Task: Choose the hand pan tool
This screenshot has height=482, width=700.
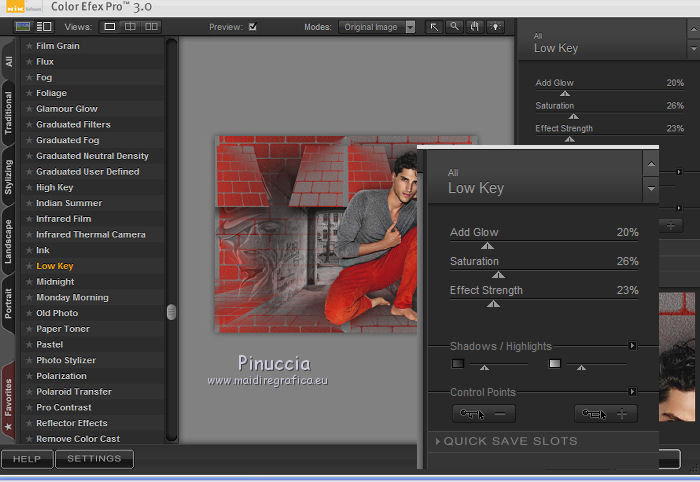Action: tap(474, 27)
